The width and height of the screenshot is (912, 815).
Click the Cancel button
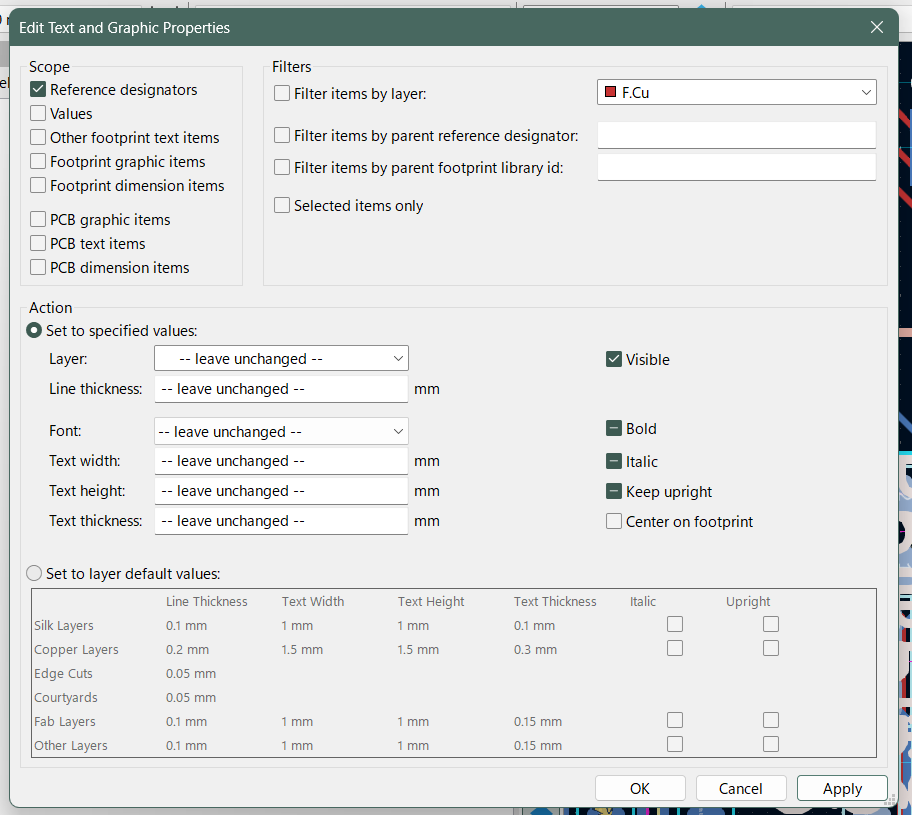[x=741, y=789]
